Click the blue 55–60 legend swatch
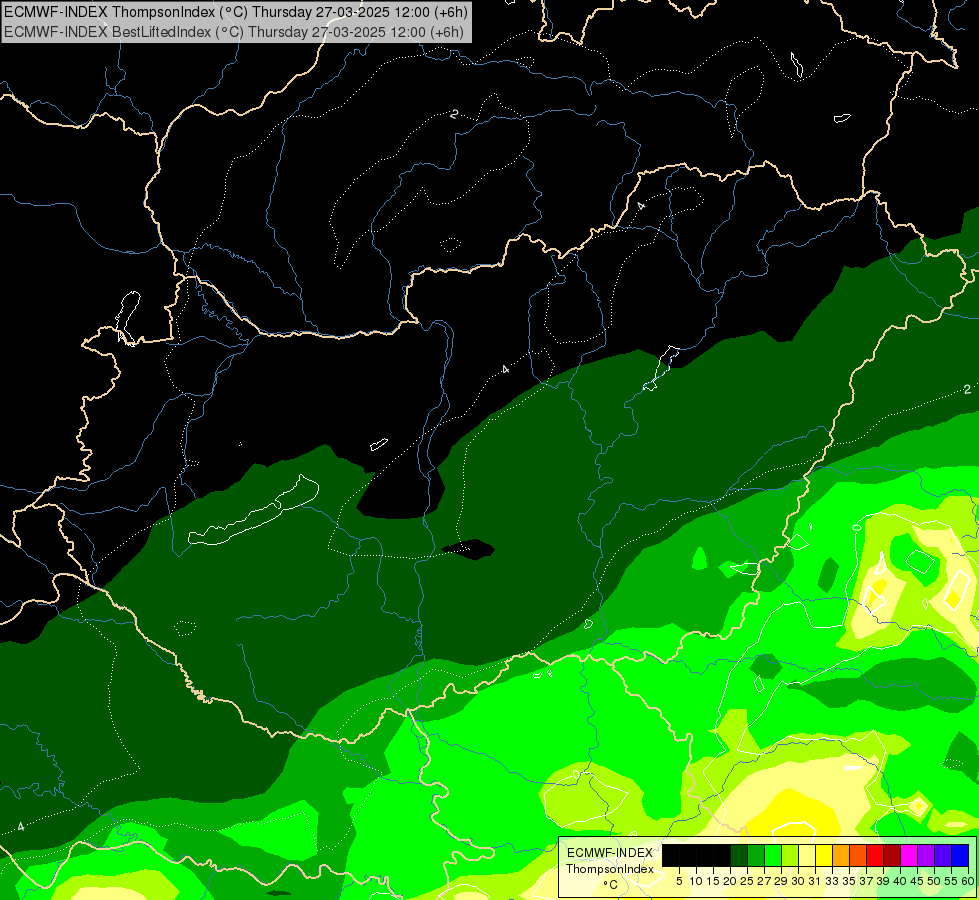This screenshot has height=900, width=979. [x=960, y=855]
